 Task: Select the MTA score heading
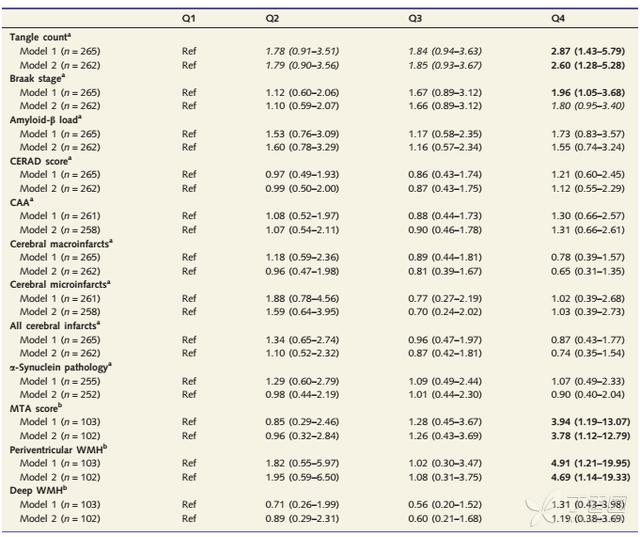[36, 408]
